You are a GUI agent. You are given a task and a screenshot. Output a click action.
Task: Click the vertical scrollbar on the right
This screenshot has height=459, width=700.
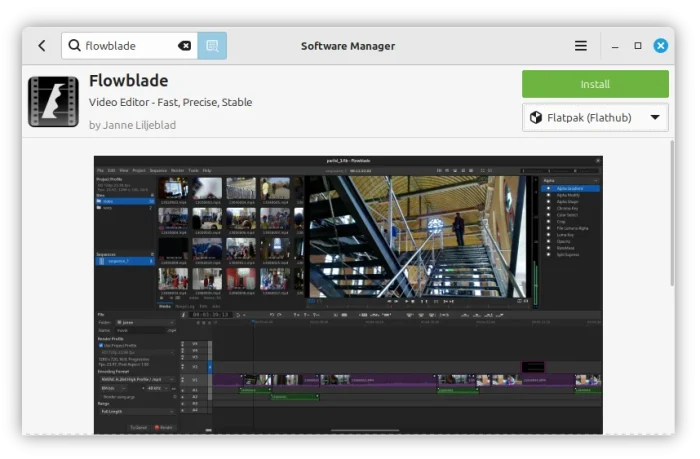(672, 213)
